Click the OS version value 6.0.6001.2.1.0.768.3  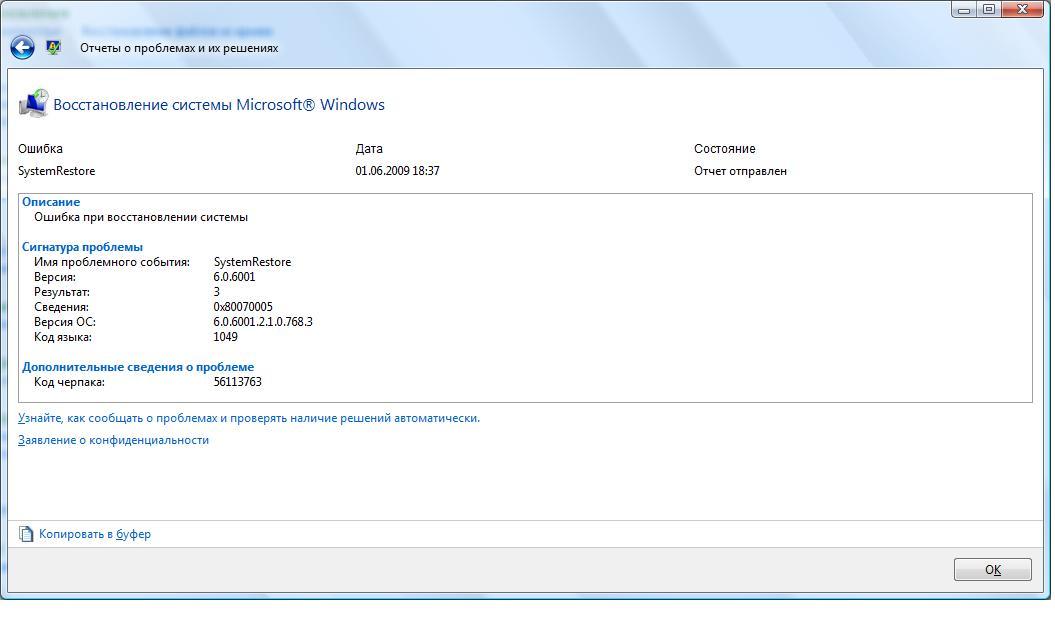(x=263, y=322)
